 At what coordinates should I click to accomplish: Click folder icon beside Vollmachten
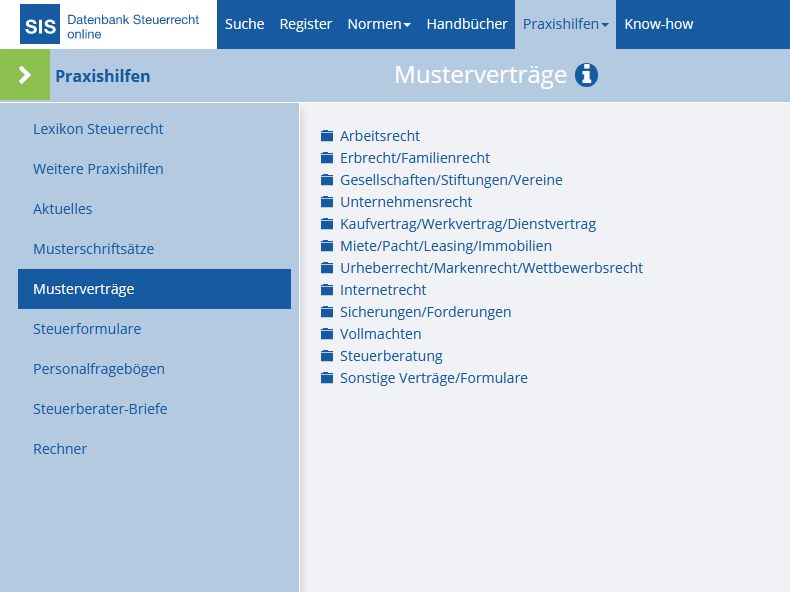tap(327, 334)
